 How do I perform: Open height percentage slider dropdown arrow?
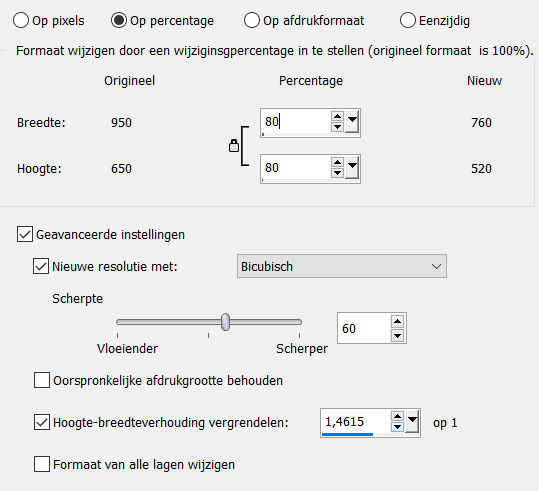pyautogui.click(x=352, y=167)
